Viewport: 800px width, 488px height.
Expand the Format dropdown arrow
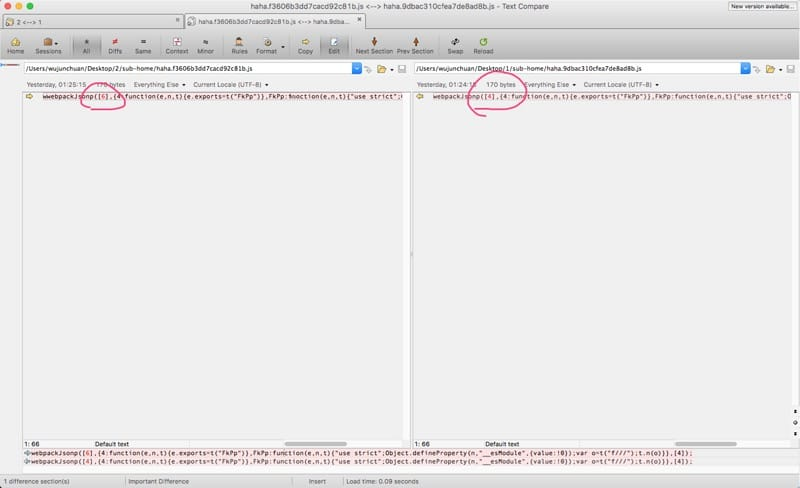(x=283, y=47)
